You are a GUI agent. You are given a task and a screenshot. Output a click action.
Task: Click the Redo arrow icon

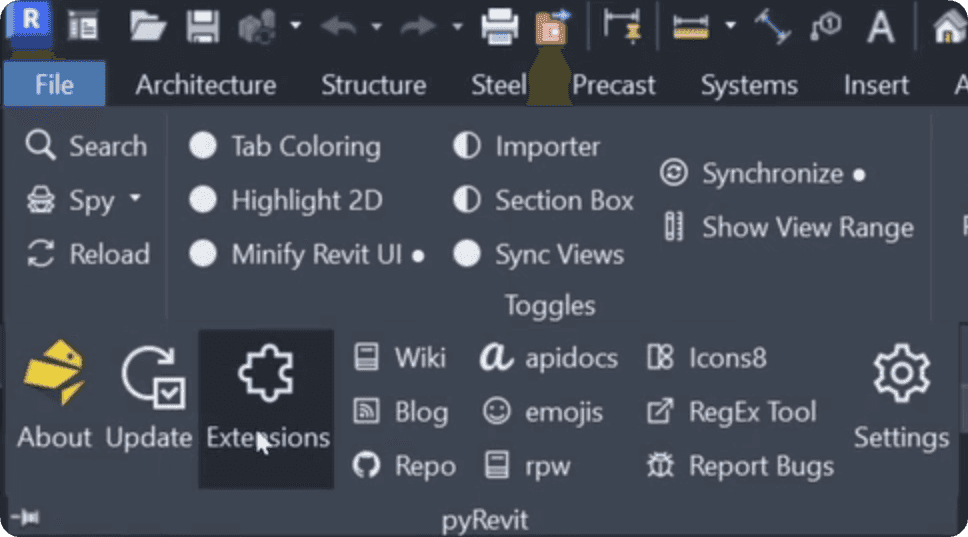419,27
